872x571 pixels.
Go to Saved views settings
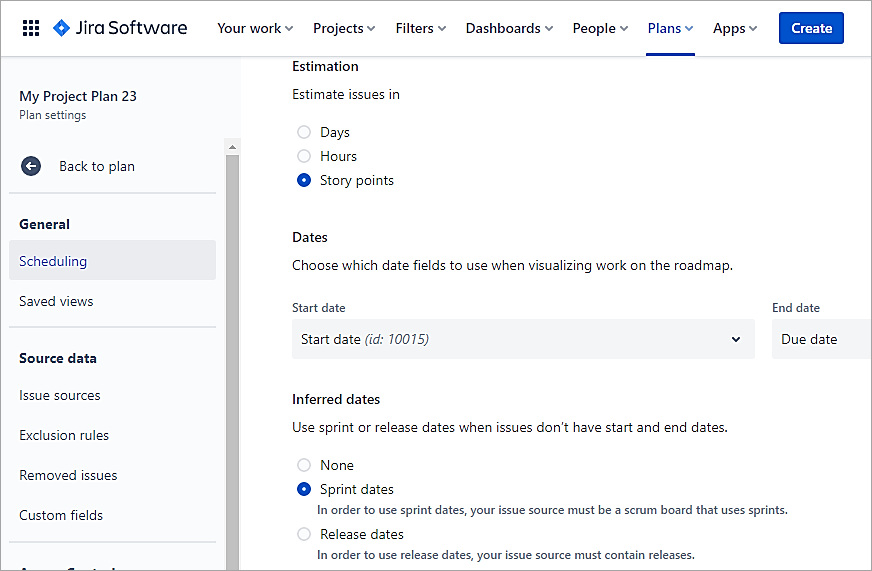point(56,301)
